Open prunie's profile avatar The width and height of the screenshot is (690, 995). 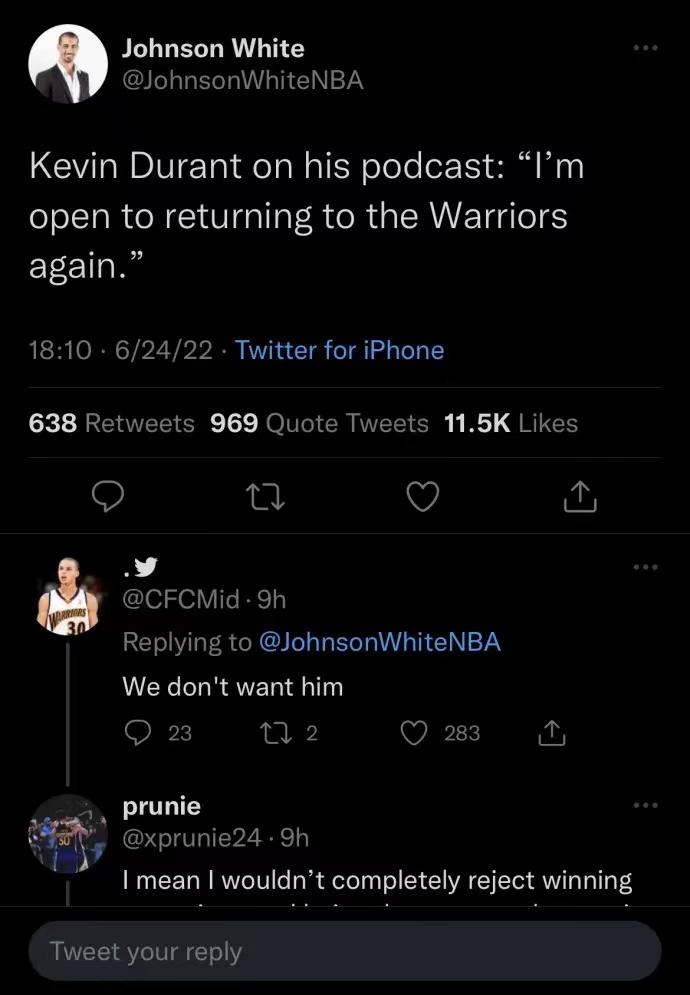click(x=68, y=833)
